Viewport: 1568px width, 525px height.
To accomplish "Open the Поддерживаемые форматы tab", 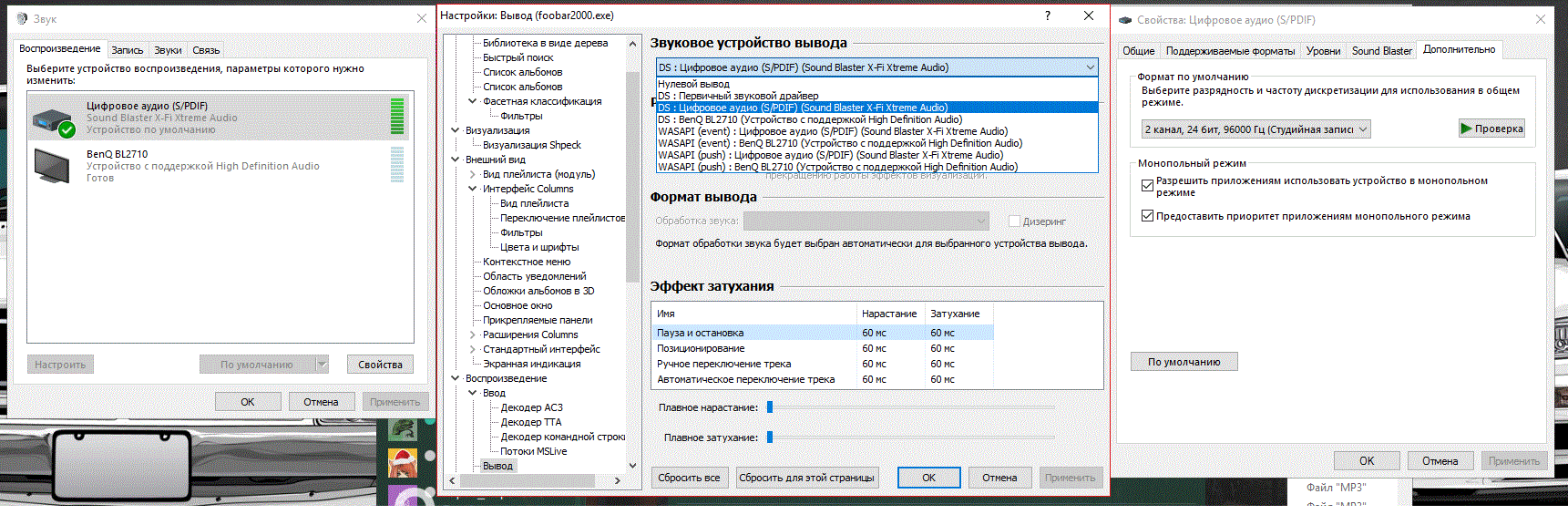I will click(x=1230, y=51).
